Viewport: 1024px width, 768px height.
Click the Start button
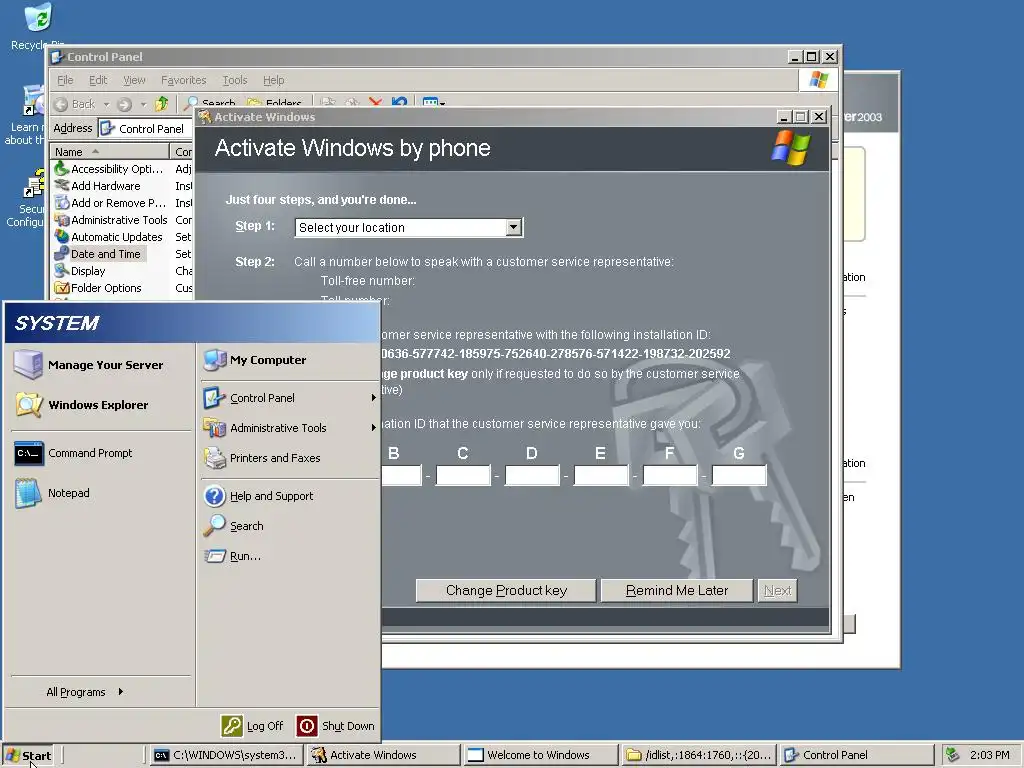point(28,756)
